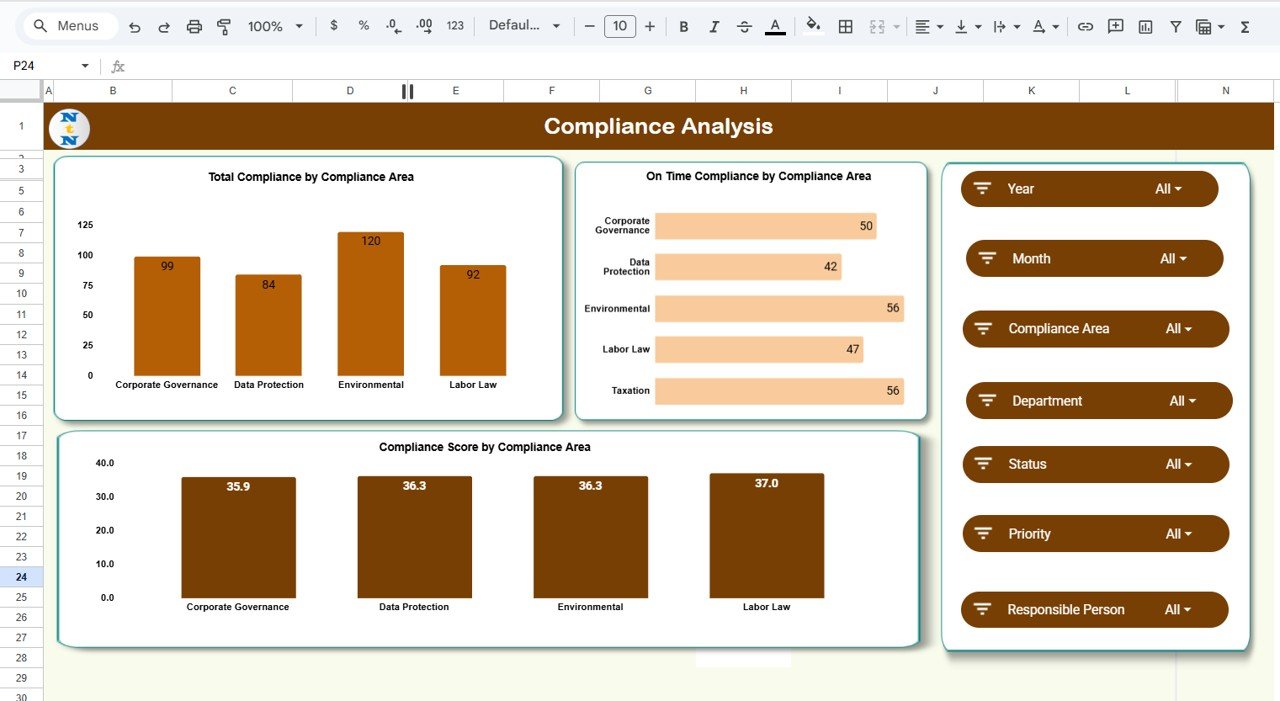The height and width of the screenshot is (701, 1280).
Task: Apply percent format icon
Action: pyautogui.click(x=363, y=26)
